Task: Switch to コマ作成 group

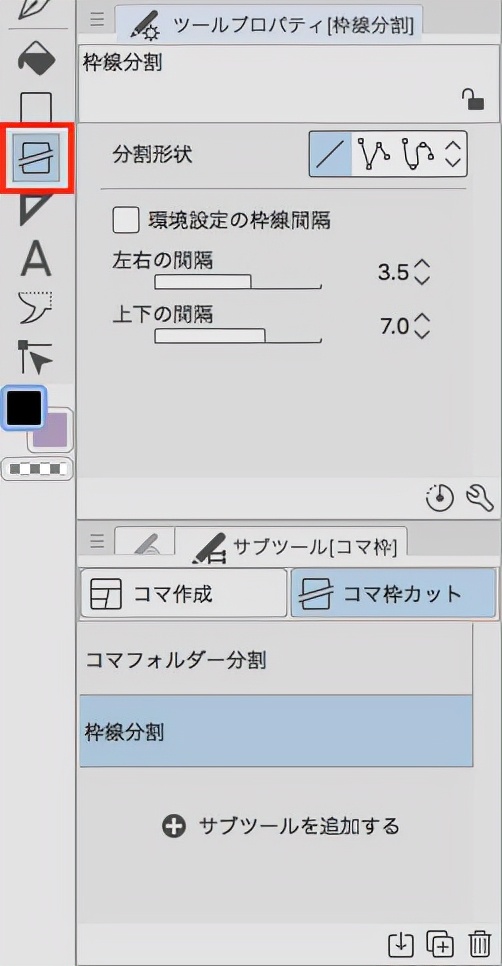Action: 184,593
